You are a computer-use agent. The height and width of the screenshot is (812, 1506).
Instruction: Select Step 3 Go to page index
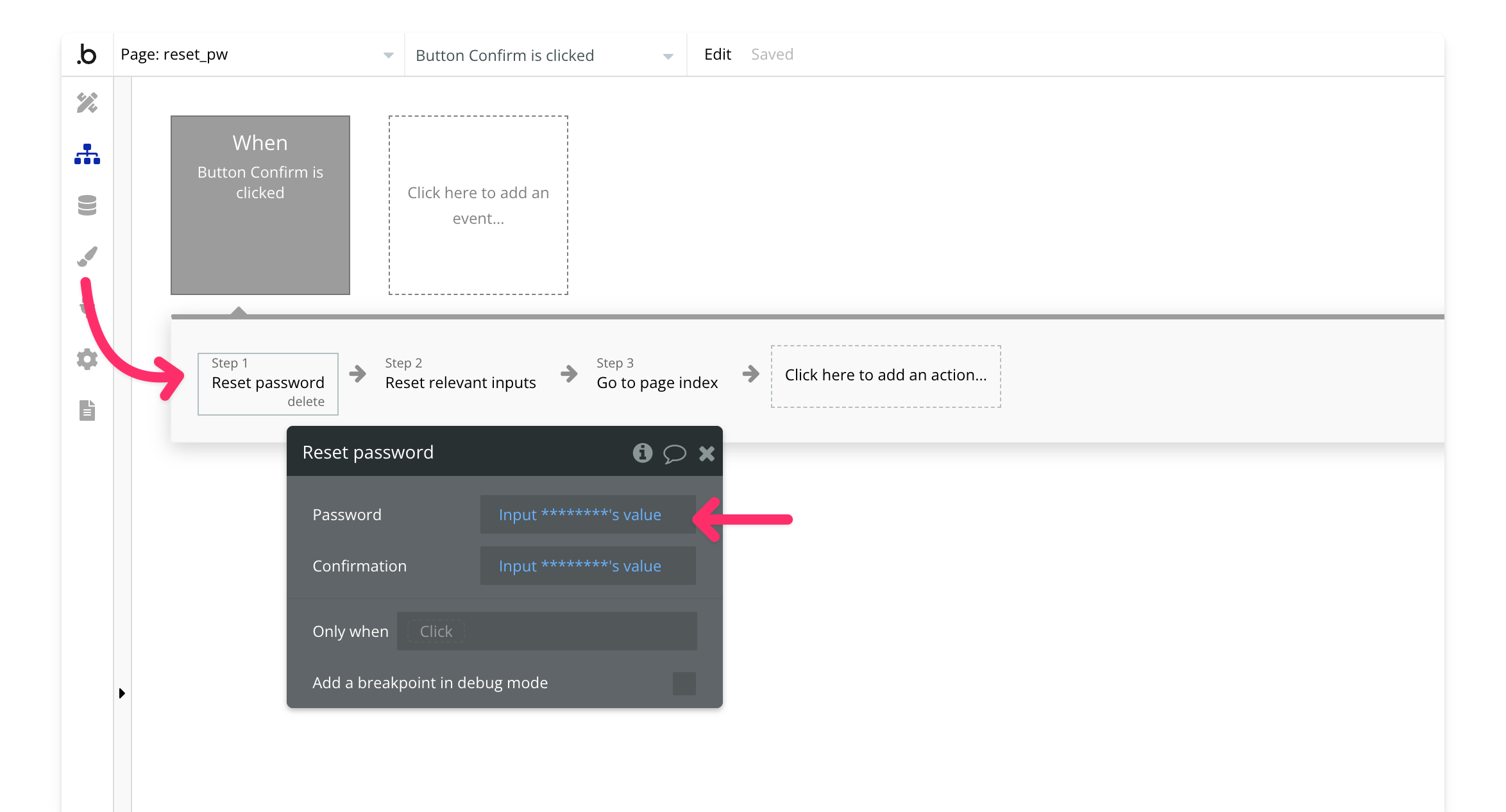point(657,375)
